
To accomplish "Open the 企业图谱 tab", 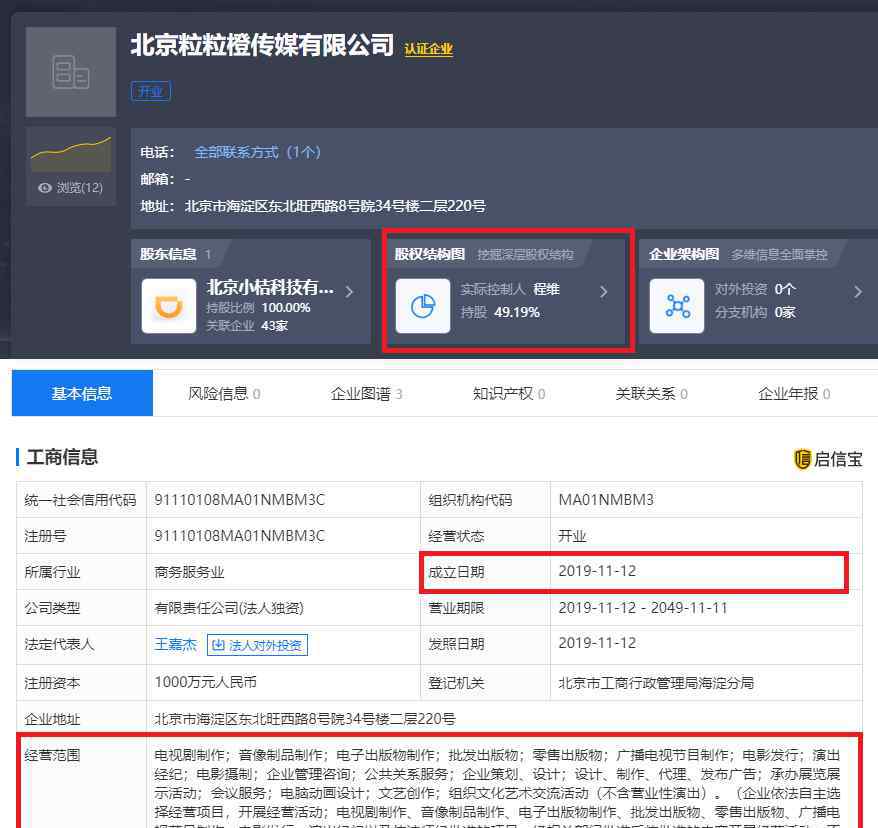I will point(366,394).
